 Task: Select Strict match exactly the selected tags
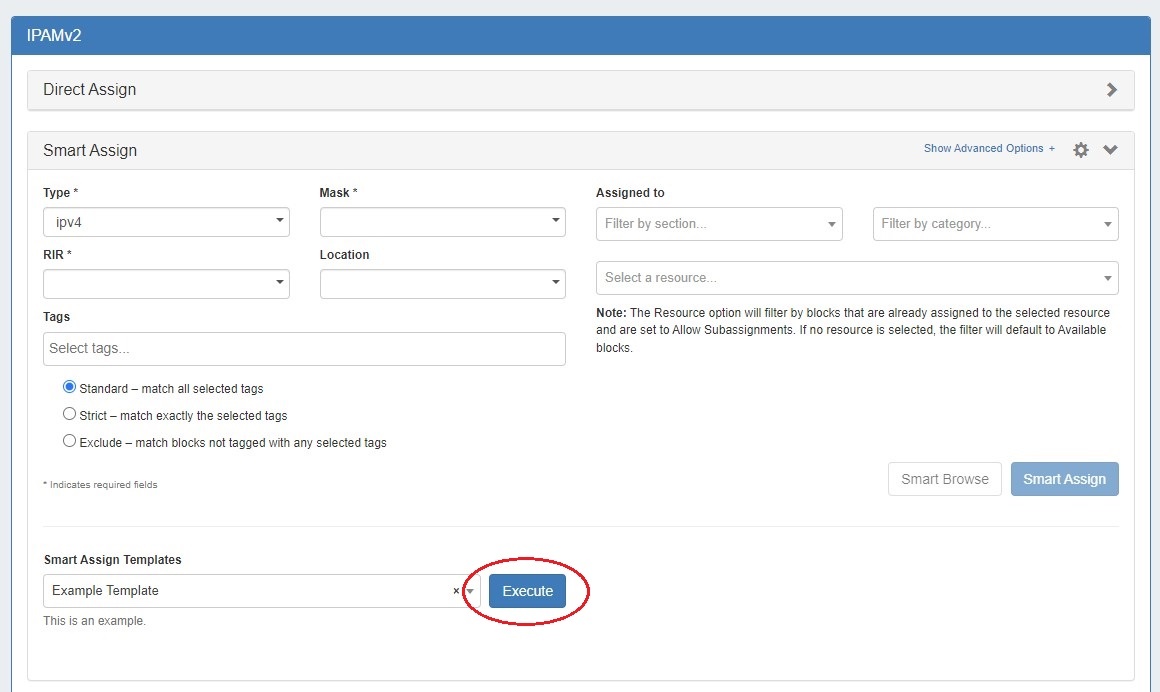click(x=70, y=414)
